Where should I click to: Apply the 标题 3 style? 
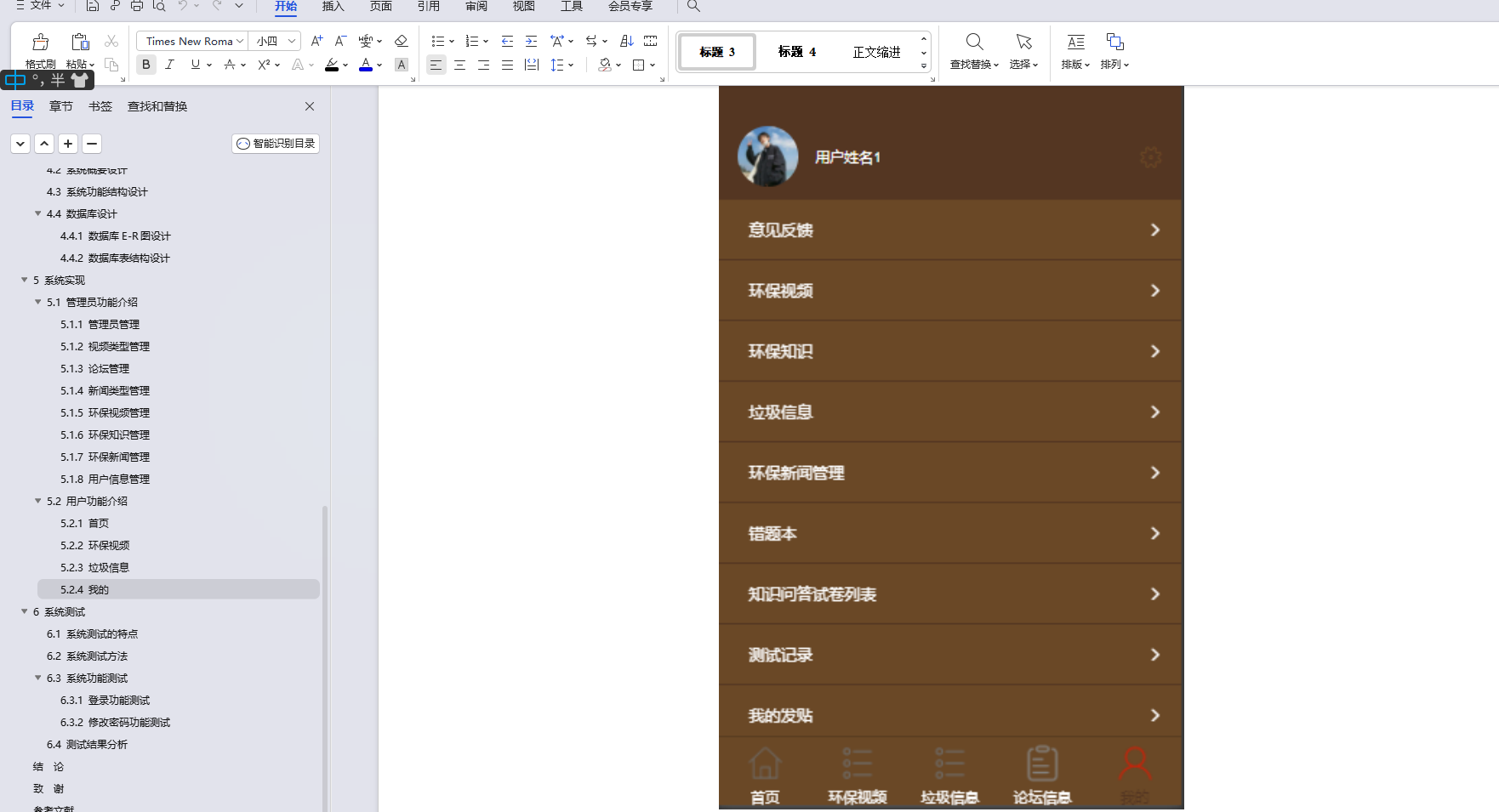click(716, 52)
